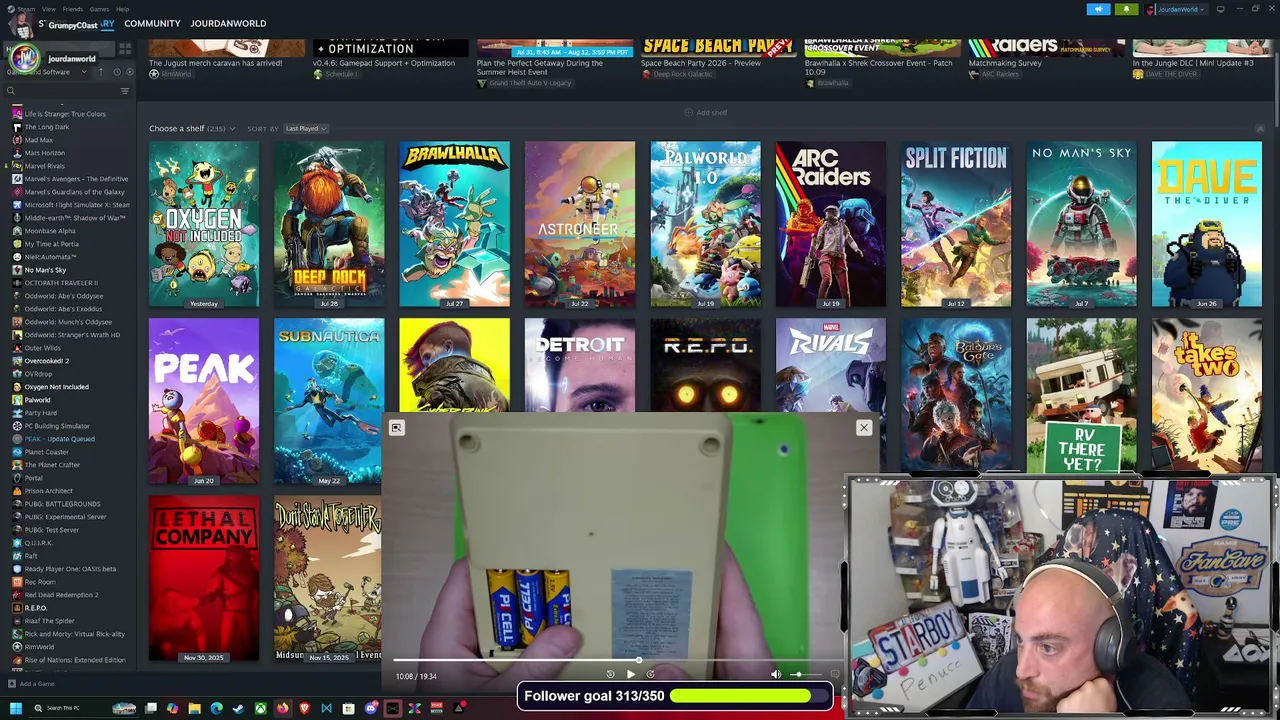Open the Brawlhalla game cover
This screenshot has width=1280, height=720.
click(x=454, y=224)
